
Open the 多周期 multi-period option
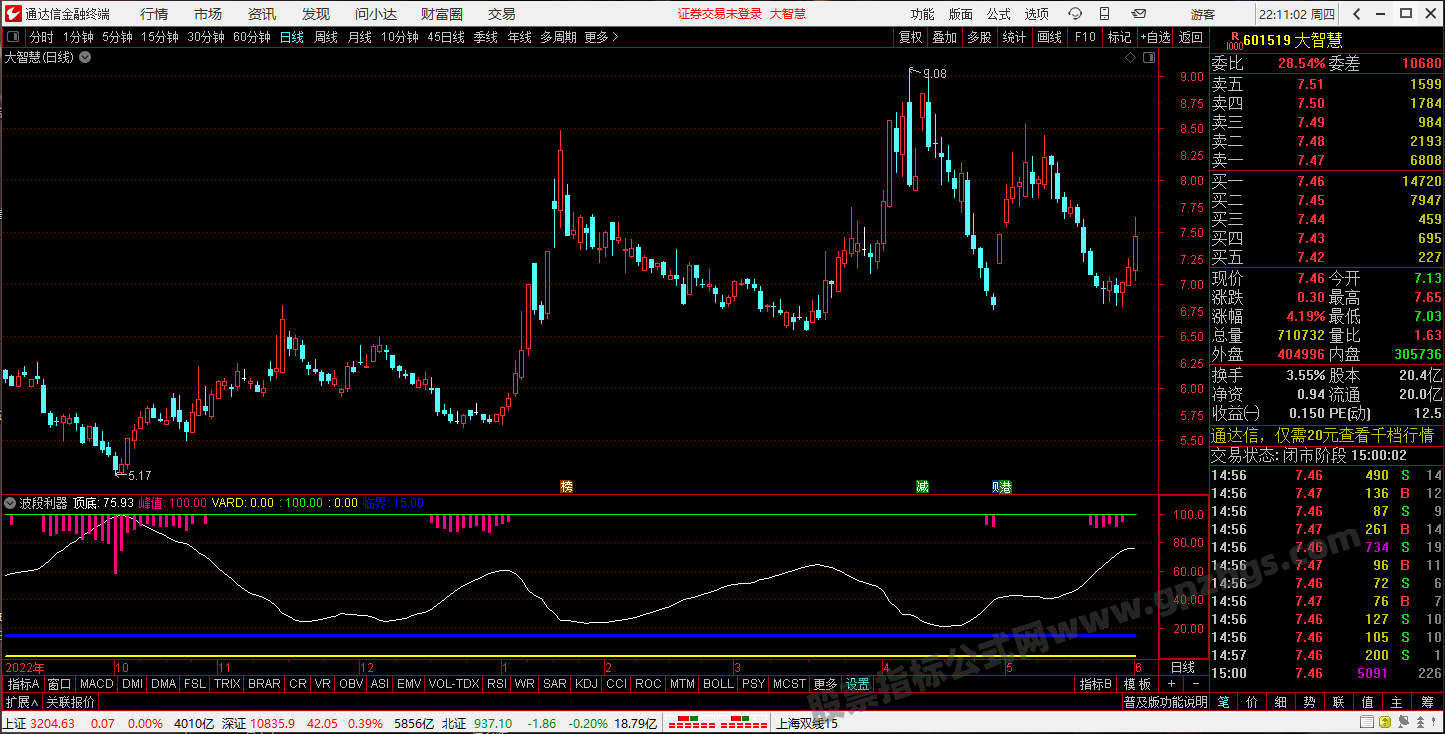(x=558, y=37)
